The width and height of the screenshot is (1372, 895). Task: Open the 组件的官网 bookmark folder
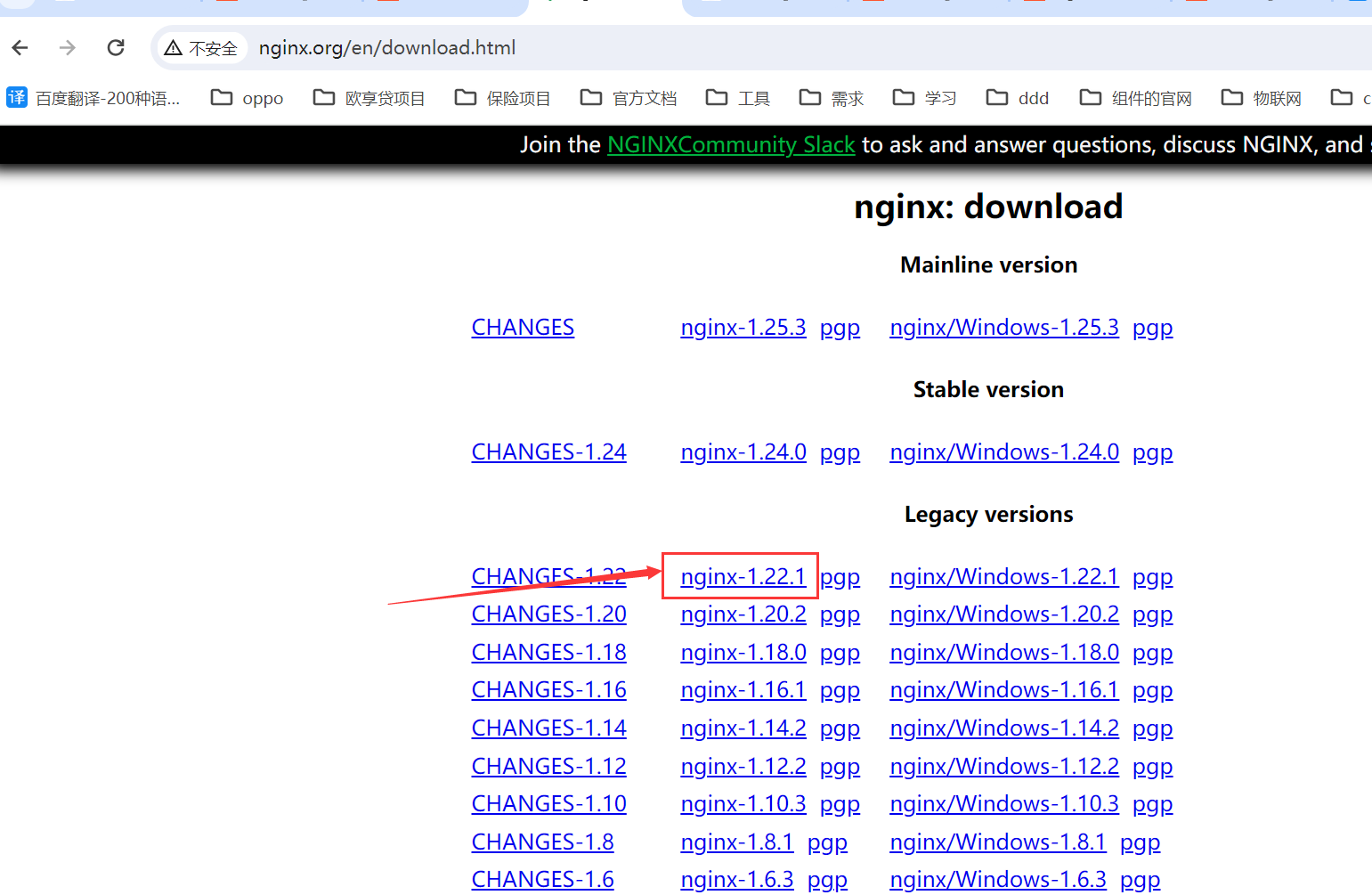pyautogui.click(x=1135, y=98)
